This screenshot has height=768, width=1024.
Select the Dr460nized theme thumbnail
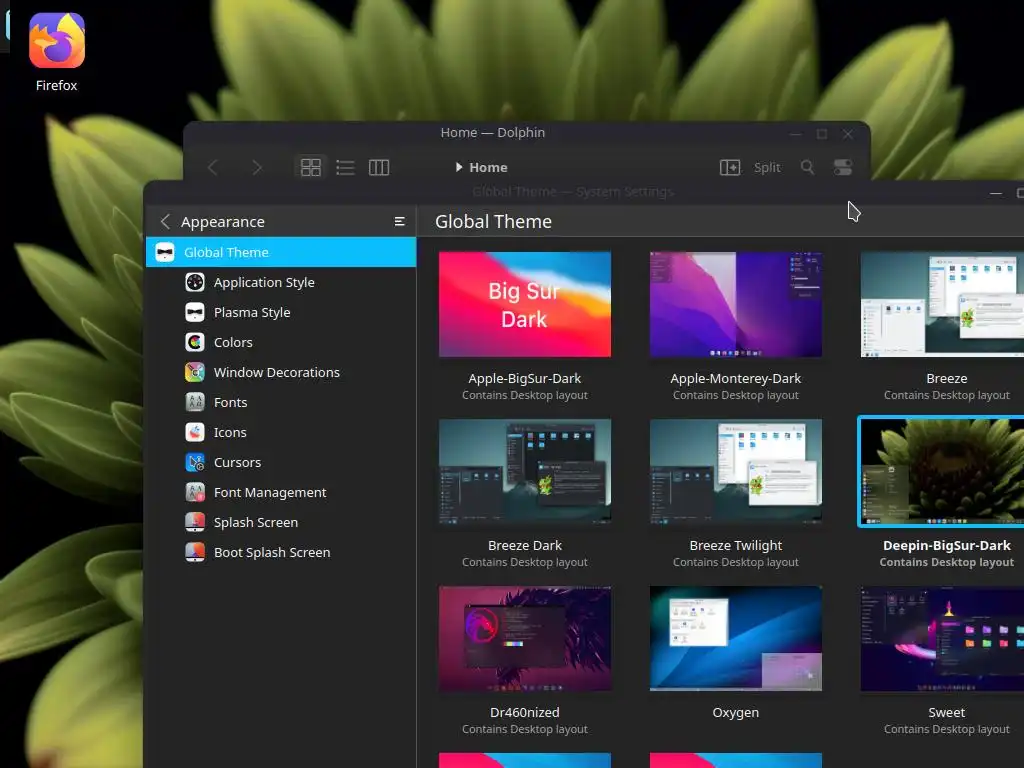[525, 639]
